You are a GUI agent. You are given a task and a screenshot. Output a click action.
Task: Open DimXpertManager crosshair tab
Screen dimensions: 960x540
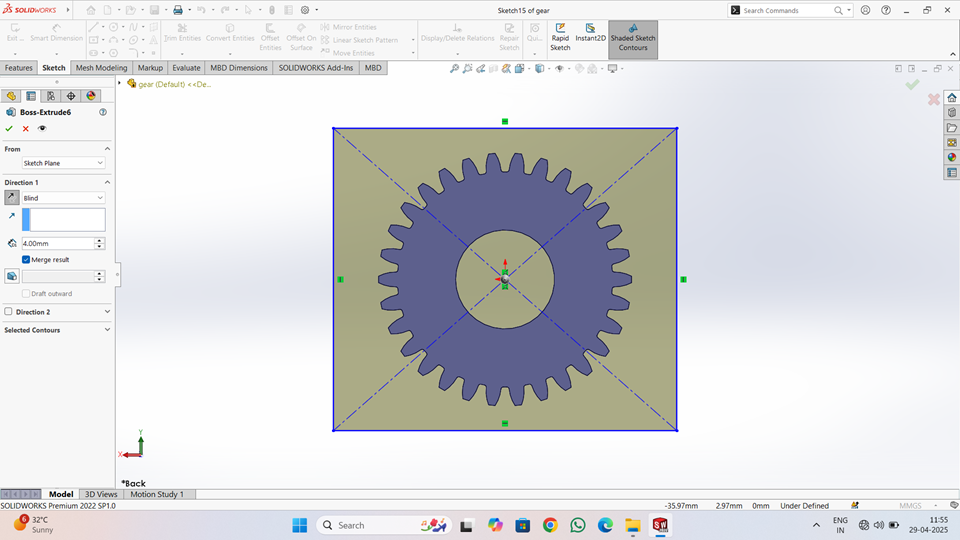tap(71, 96)
